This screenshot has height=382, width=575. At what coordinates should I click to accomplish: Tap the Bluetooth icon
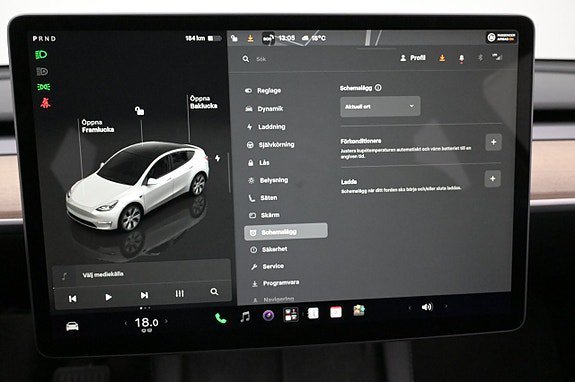[480, 58]
